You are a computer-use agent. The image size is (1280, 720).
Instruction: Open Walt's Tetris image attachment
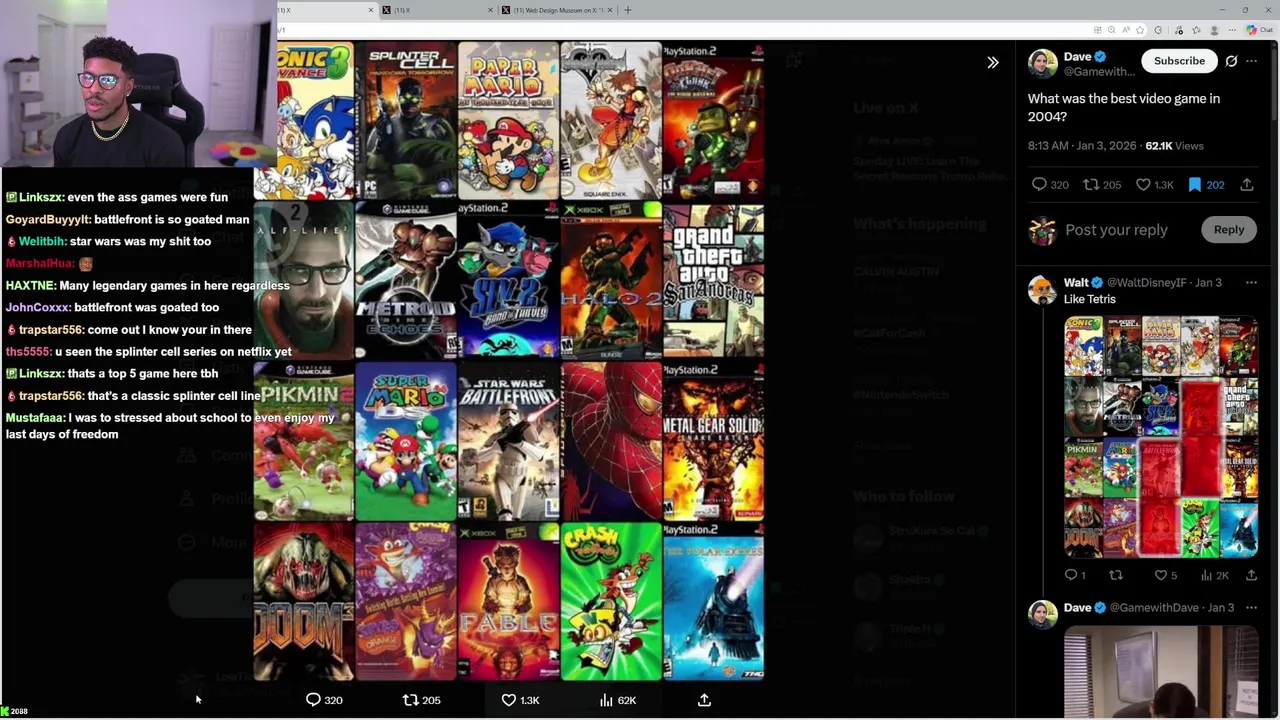pos(1161,437)
